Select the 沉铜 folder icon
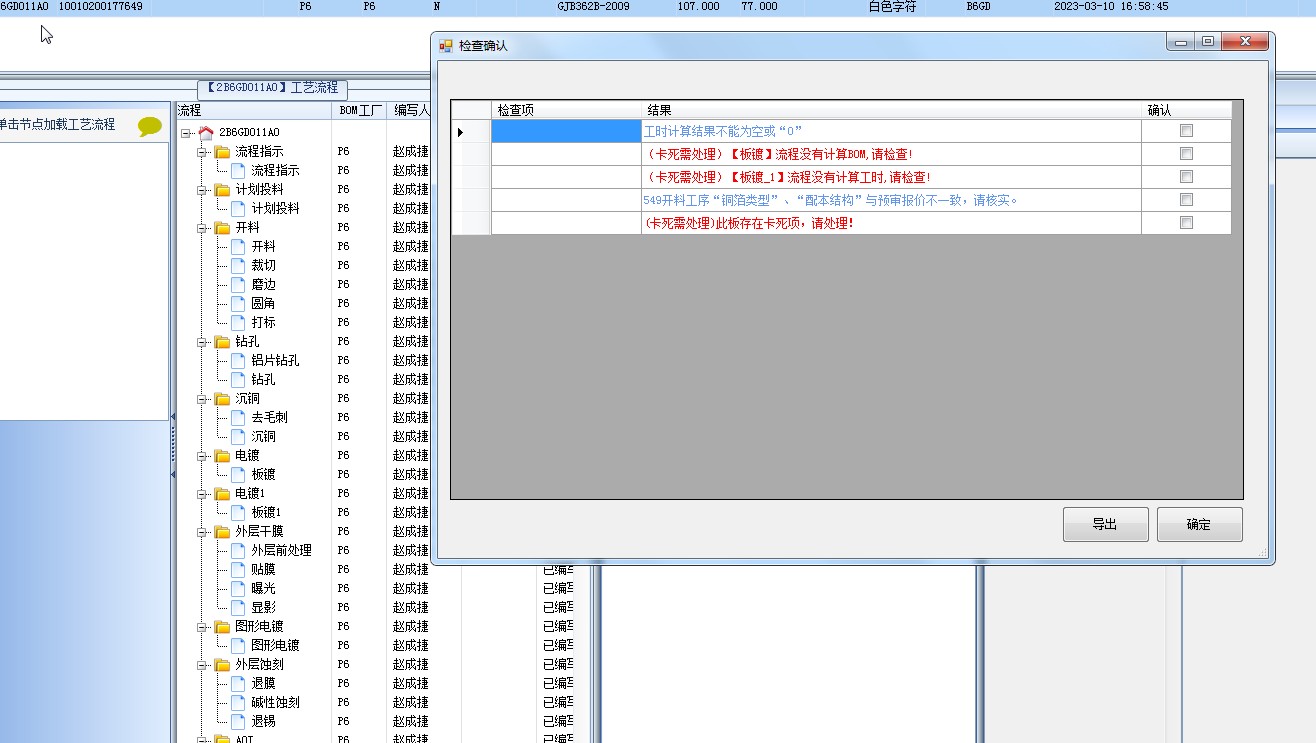Viewport: 1316px width, 743px height. point(222,398)
